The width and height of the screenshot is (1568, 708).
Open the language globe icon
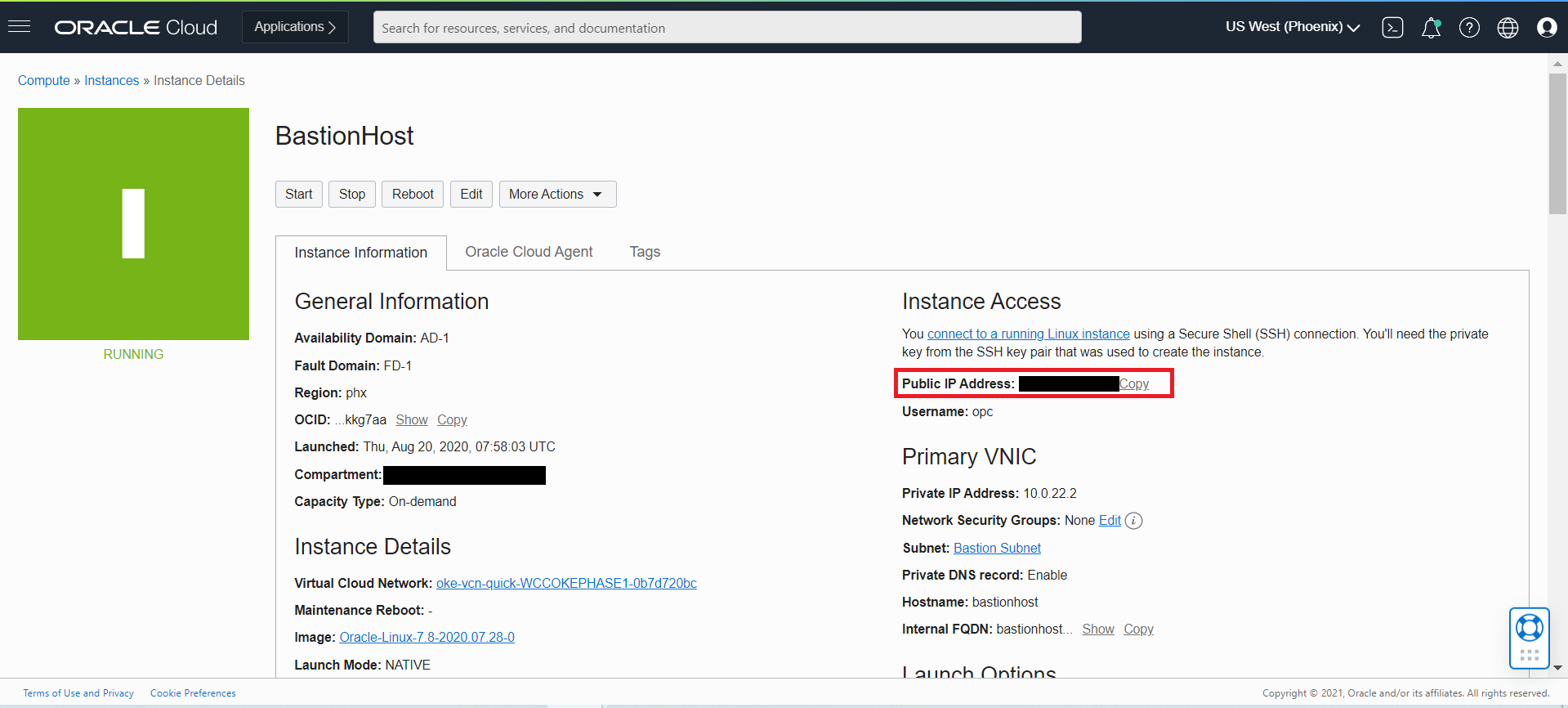pos(1508,28)
